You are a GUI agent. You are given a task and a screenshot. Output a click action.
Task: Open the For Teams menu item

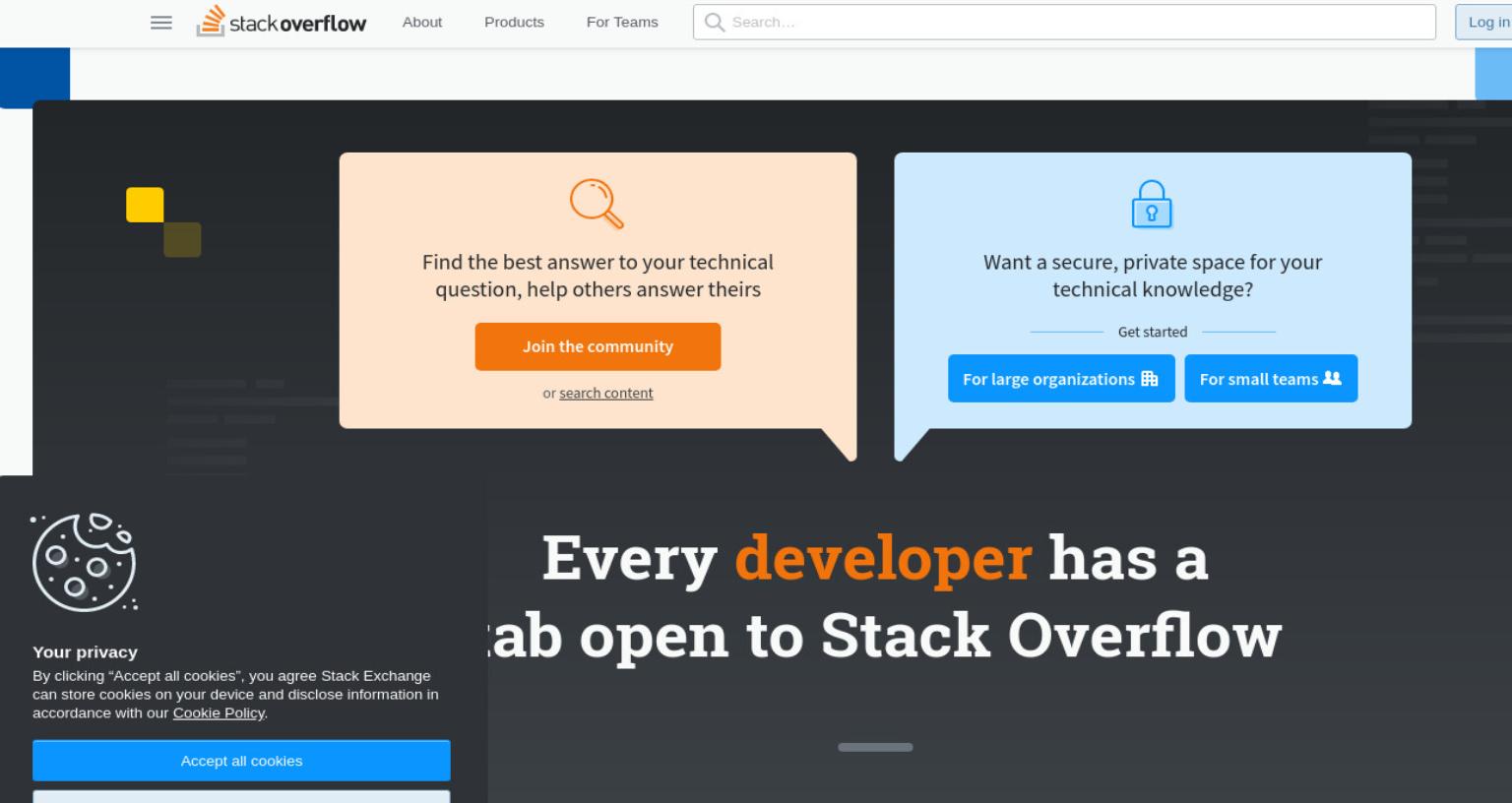(622, 22)
